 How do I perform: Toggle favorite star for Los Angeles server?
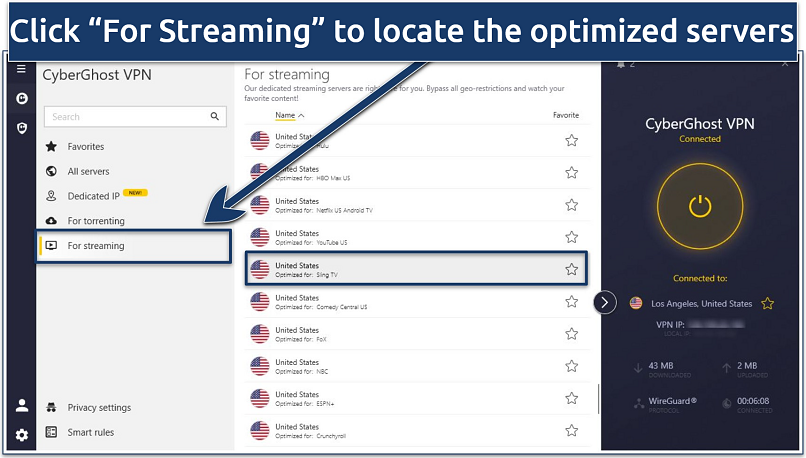tap(768, 303)
